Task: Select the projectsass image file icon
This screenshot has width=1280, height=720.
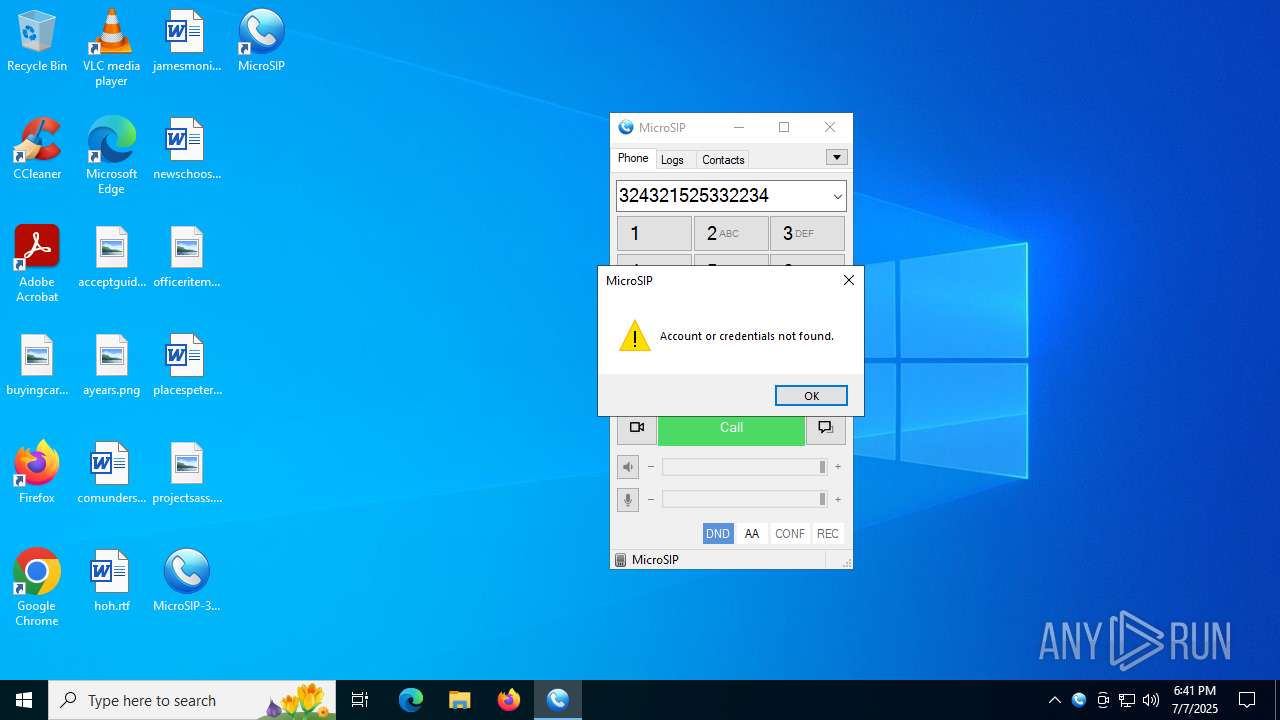Action: [186, 474]
